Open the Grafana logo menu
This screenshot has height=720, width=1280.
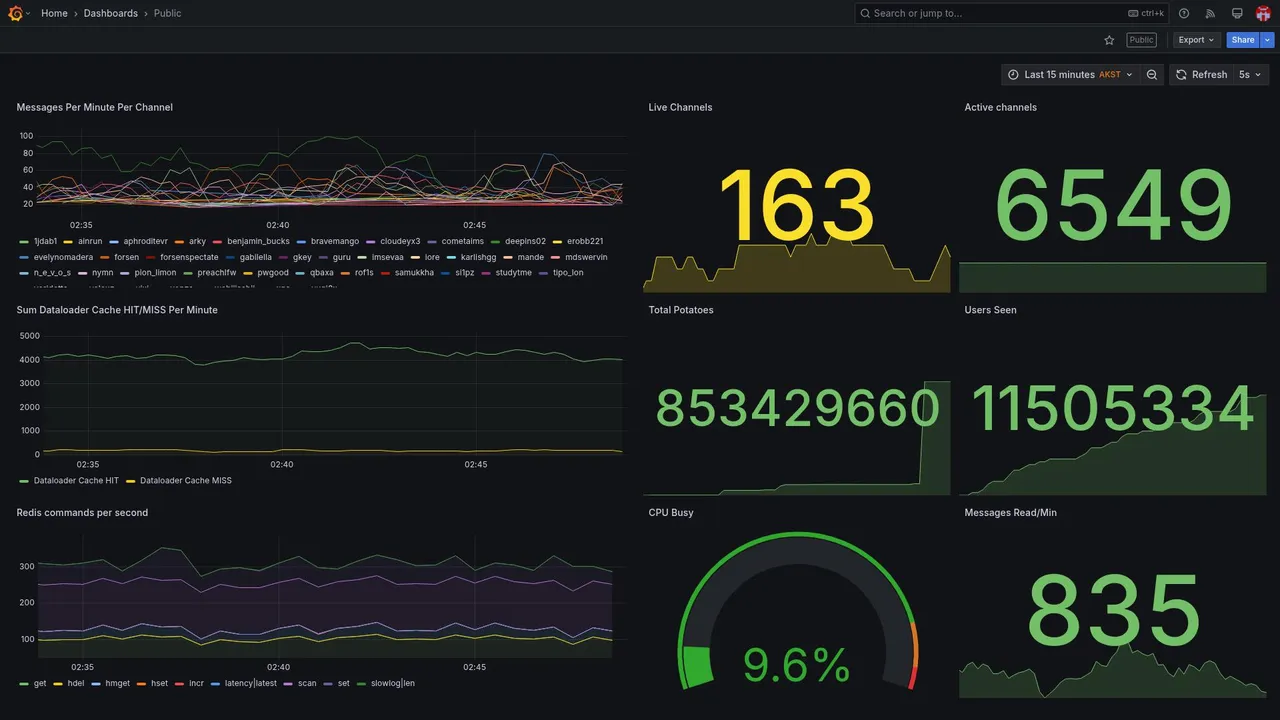[x=15, y=13]
